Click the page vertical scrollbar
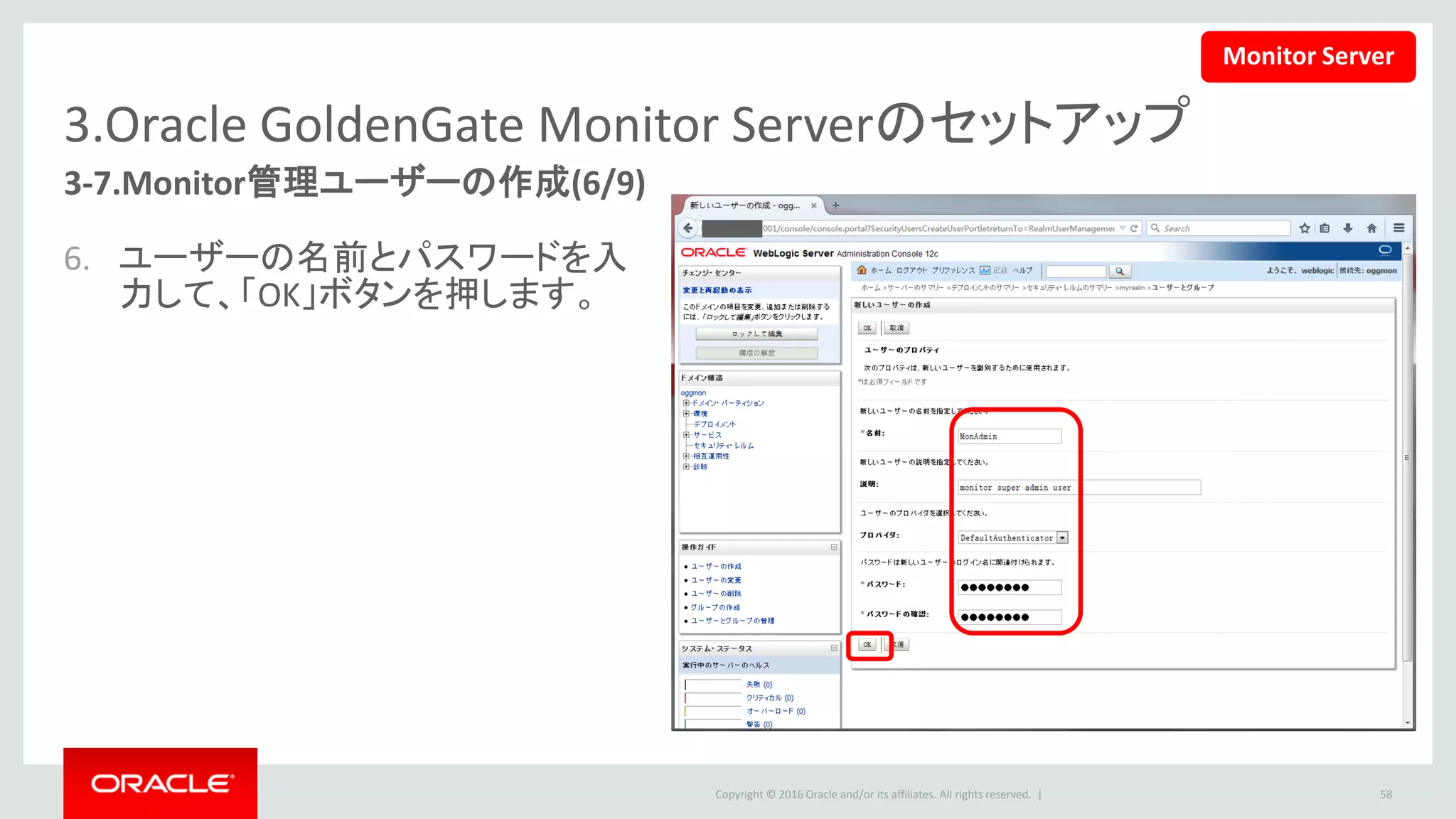 point(1408,459)
